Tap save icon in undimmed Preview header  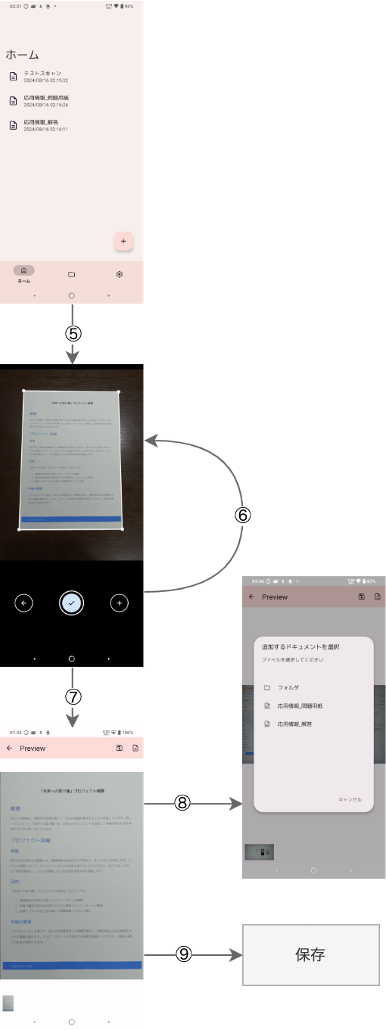119,748
